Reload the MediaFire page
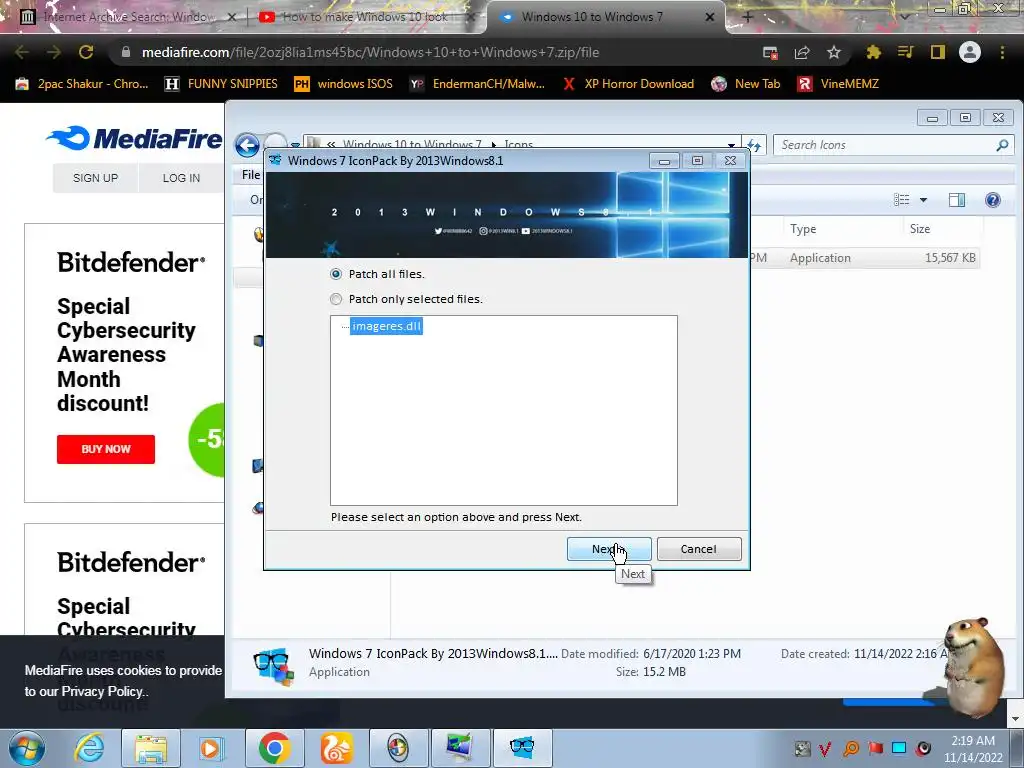 (x=86, y=52)
